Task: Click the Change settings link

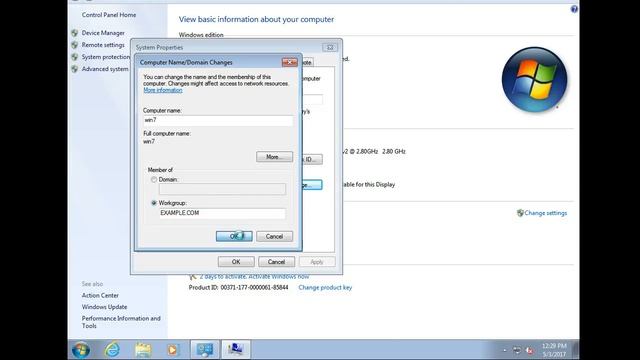Action: 546,213
